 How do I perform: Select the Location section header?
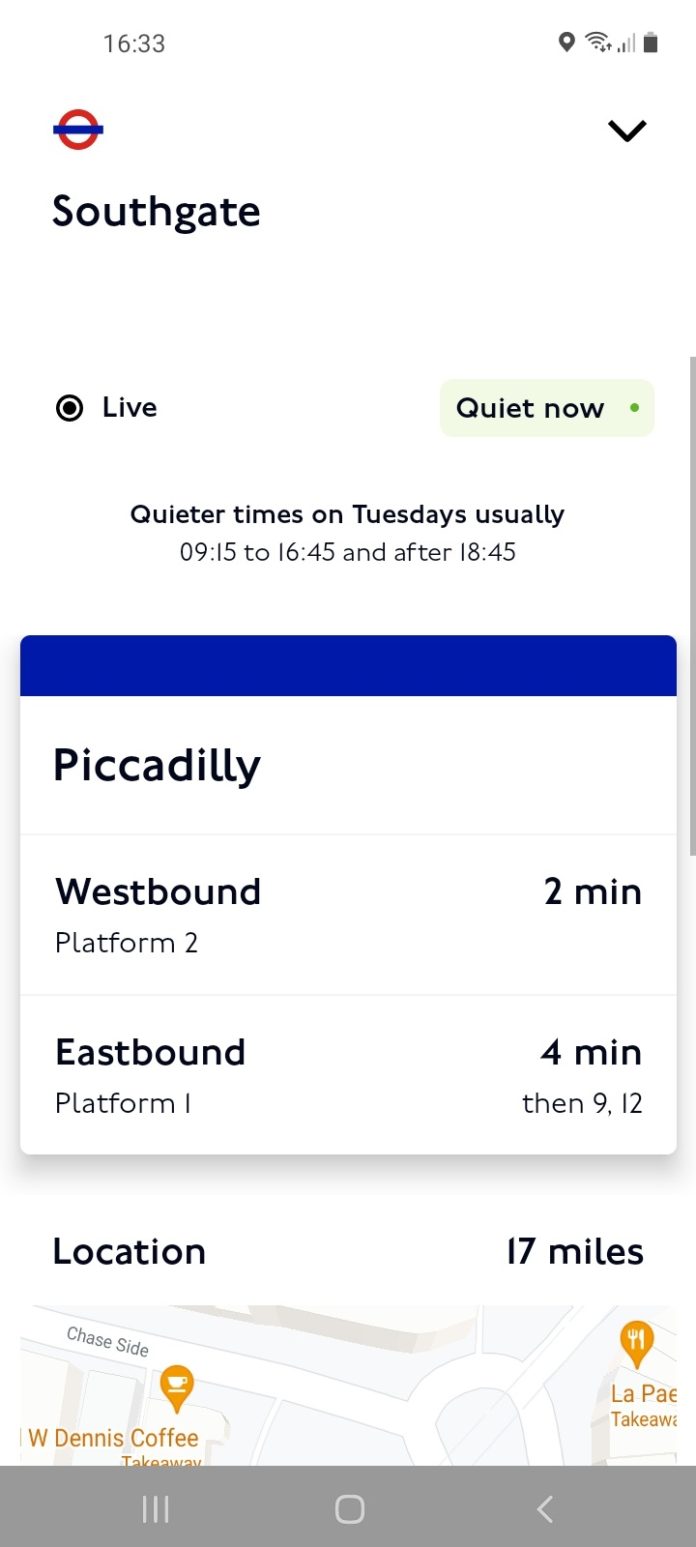click(130, 1251)
